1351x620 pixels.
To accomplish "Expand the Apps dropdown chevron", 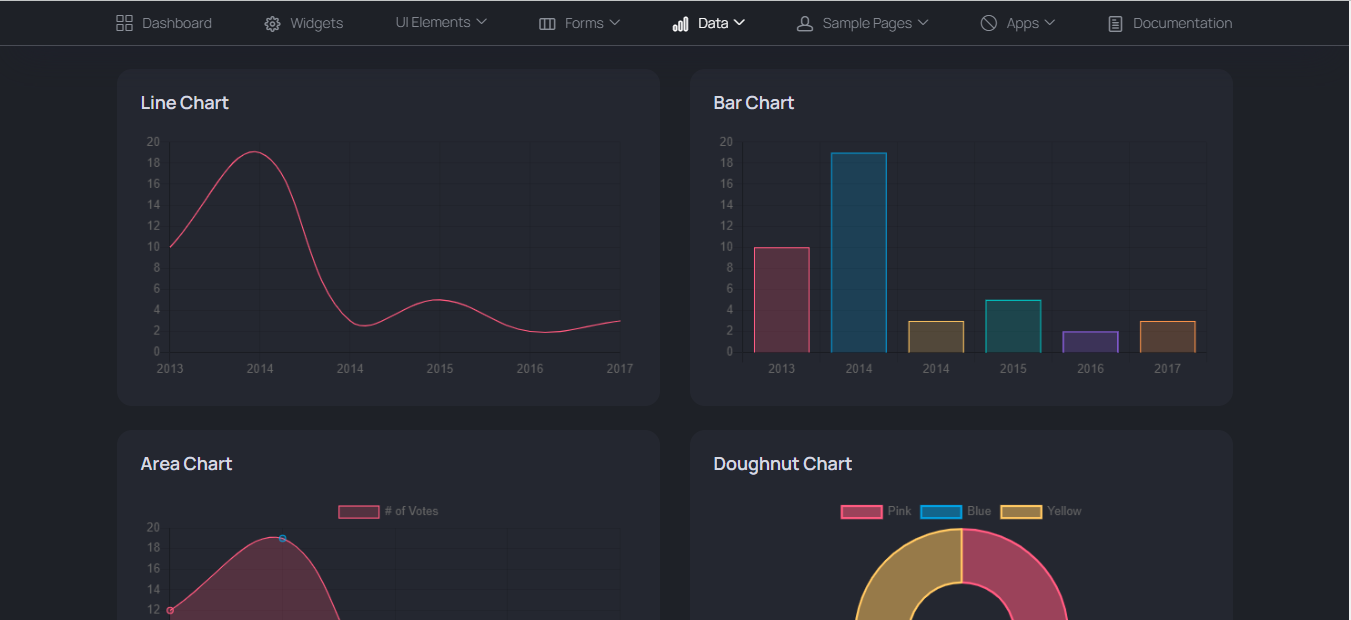I will tap(1049, 22).
